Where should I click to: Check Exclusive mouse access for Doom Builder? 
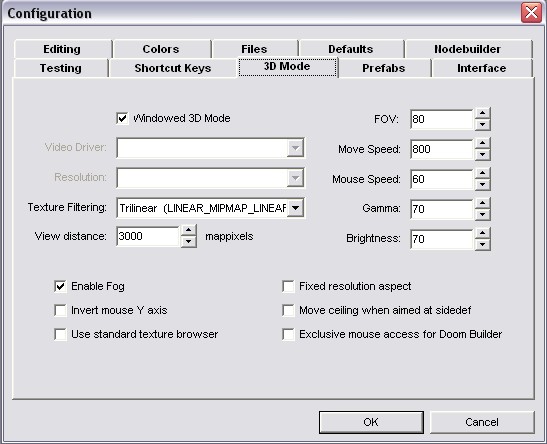[x=288, y=334]
